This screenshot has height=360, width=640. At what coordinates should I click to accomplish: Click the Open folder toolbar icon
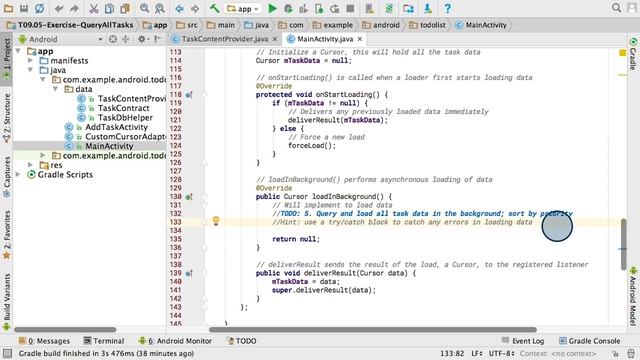pos(8,8)
